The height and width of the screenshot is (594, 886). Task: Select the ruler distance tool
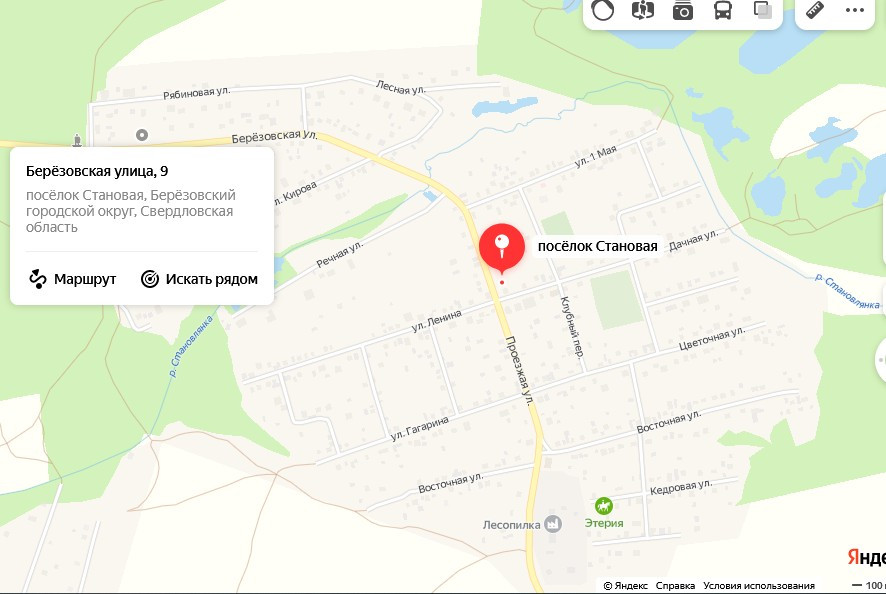[x=815, y=10]
